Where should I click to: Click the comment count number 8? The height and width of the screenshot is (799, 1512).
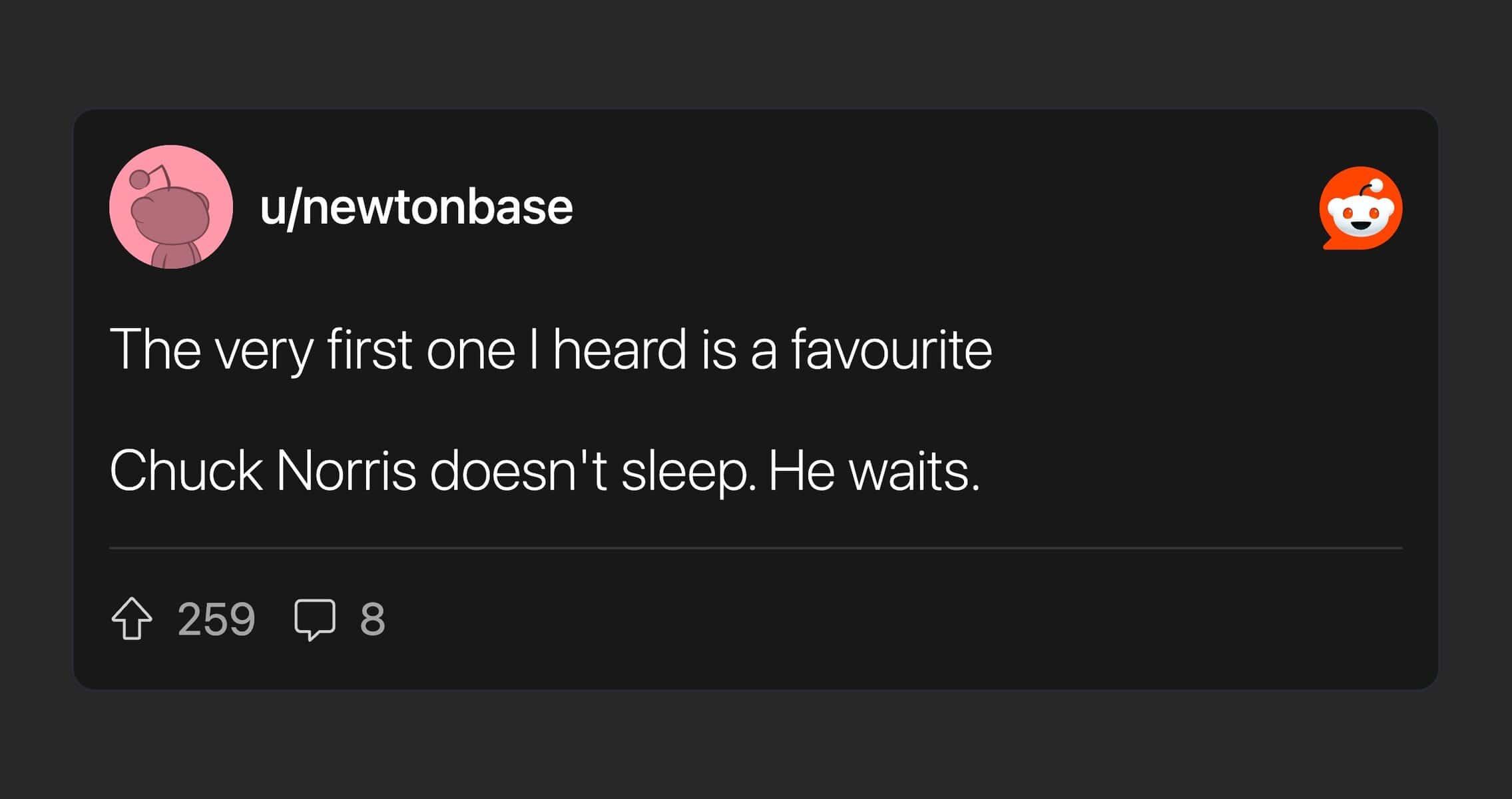[x=372, y=619]
